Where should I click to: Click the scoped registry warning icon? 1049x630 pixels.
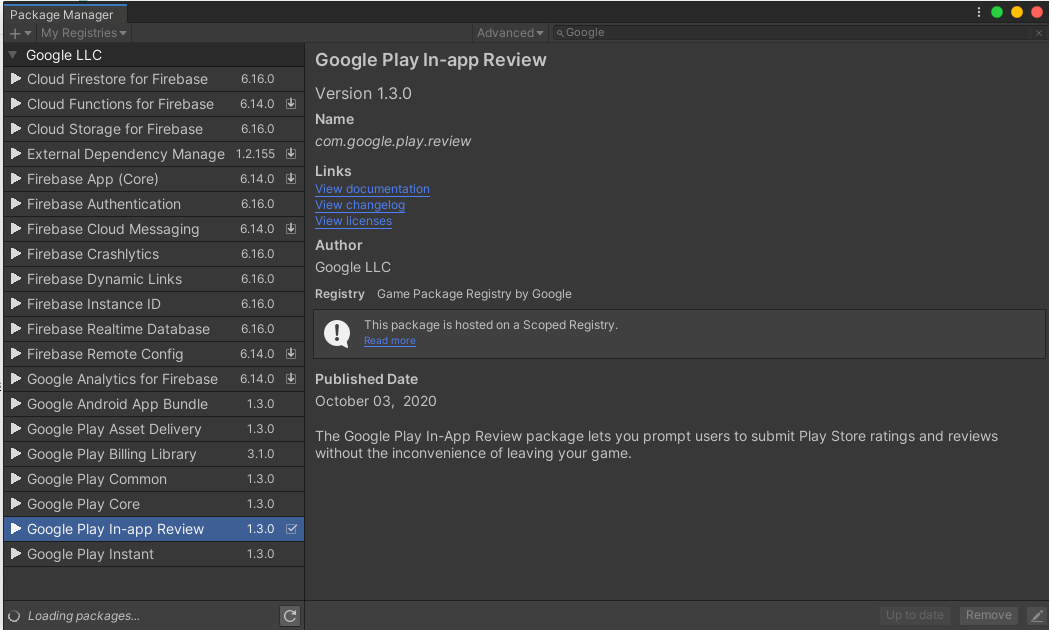pyautogui.click(x=337, y=333)
